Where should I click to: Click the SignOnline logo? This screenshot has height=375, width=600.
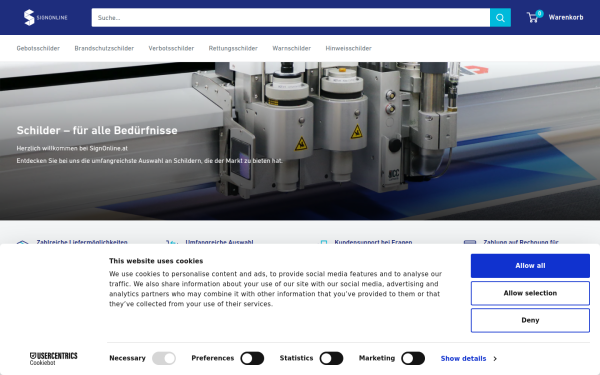[46, 18]
